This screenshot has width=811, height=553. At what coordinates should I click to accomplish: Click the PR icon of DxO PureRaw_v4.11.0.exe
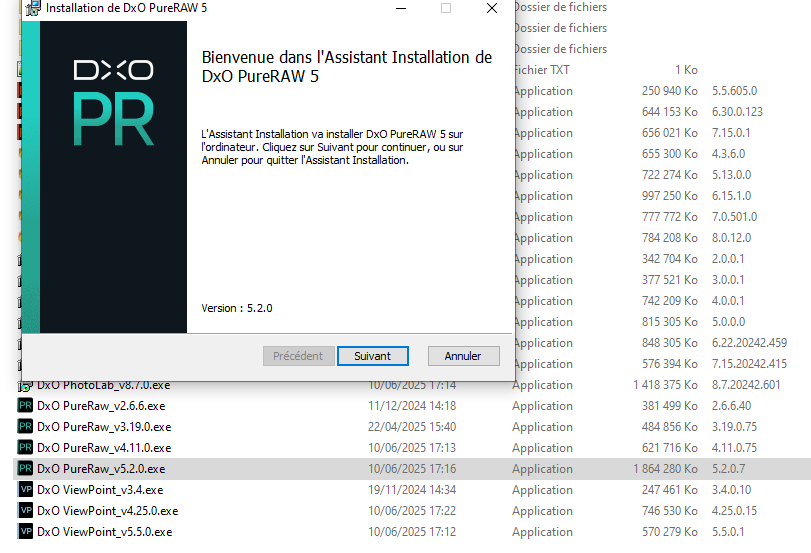point(25,447)
